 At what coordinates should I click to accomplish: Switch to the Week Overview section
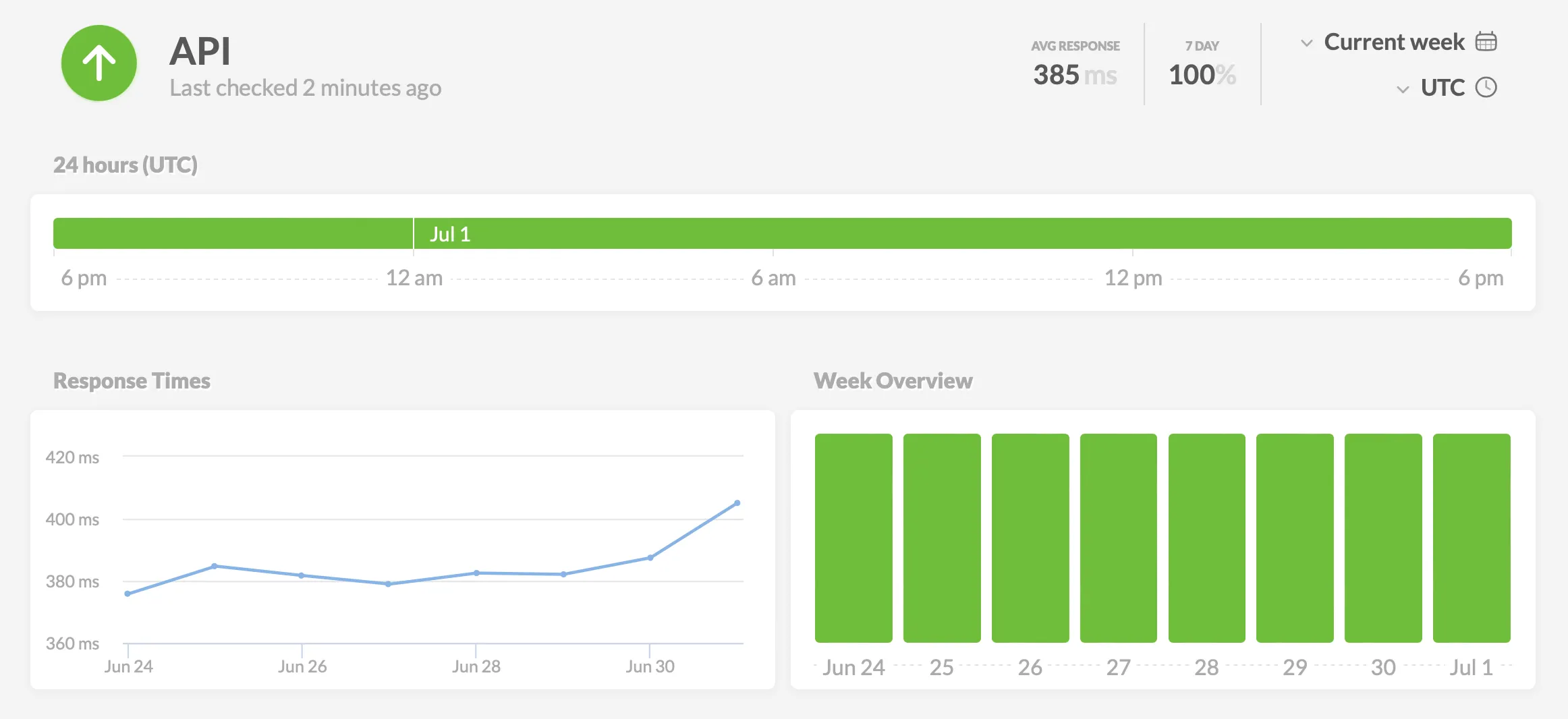click(x=893, y=380)
